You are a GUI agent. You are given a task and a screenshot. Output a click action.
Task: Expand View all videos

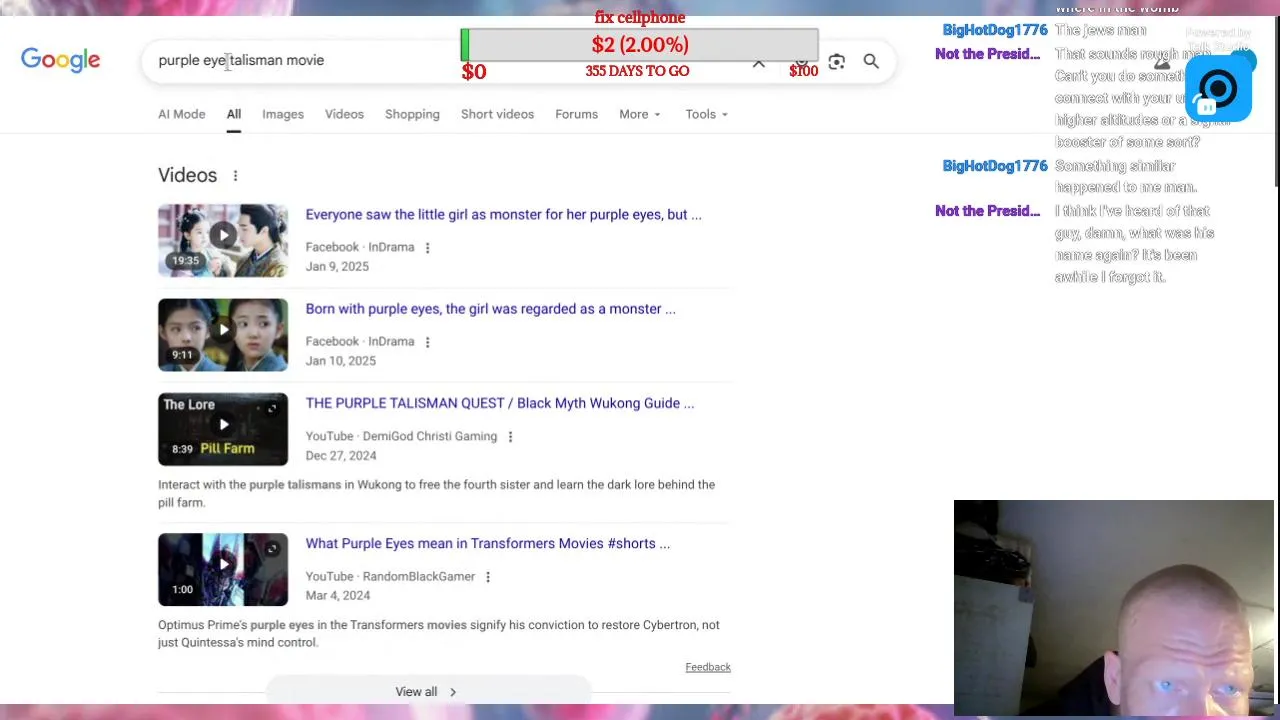click(428, 692)
